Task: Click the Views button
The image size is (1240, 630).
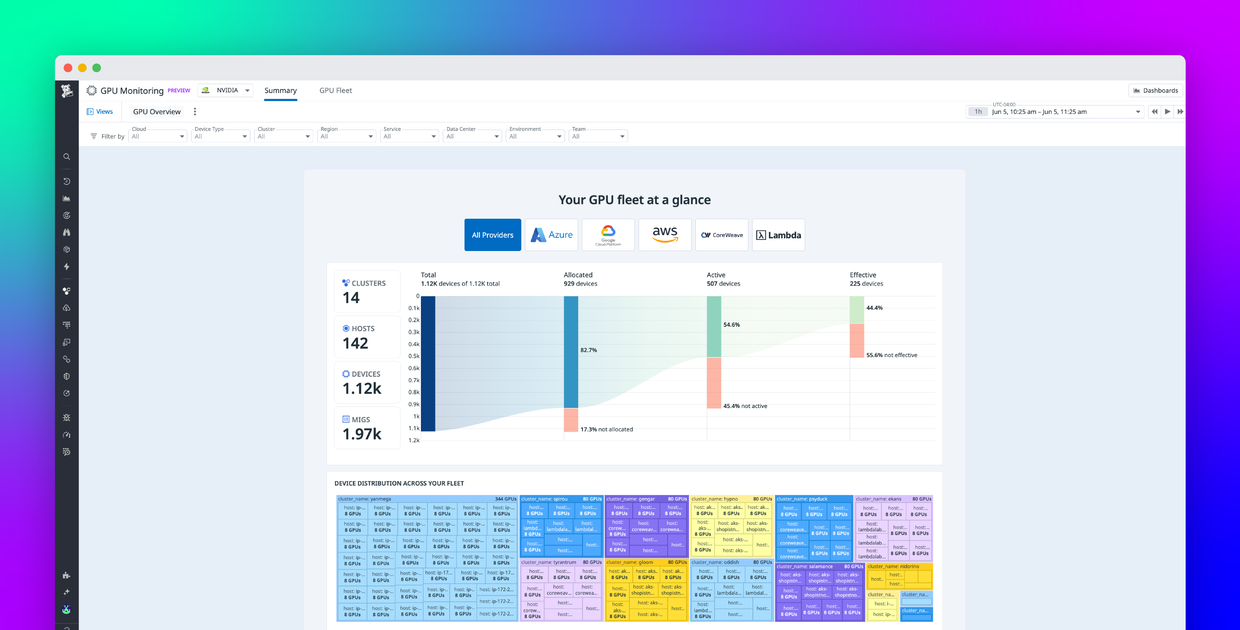Action: [100, 112]
